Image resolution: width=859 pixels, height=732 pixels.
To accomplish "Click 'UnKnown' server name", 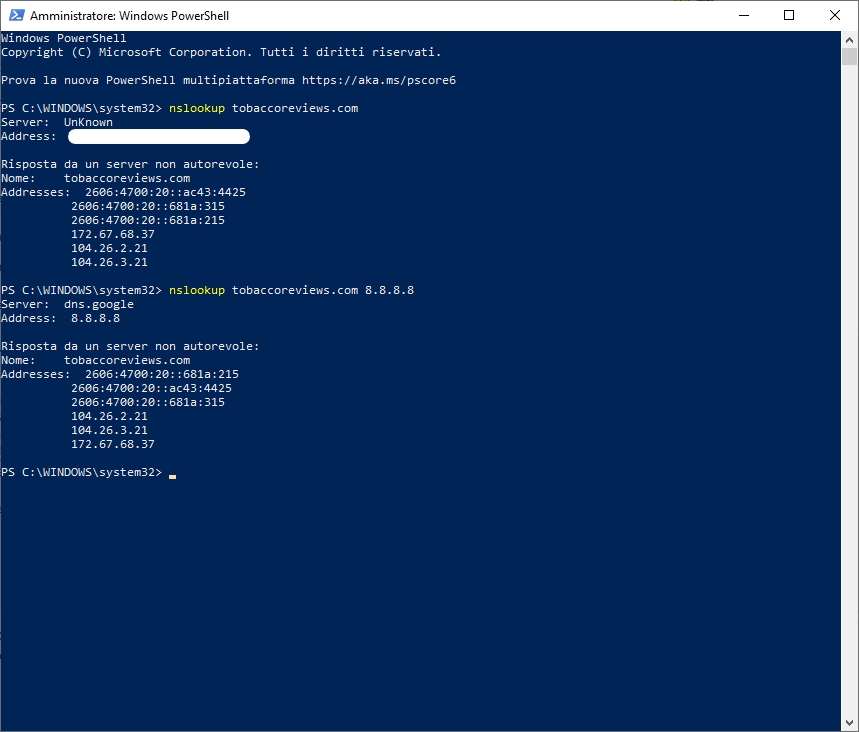I will click(88, 122).
